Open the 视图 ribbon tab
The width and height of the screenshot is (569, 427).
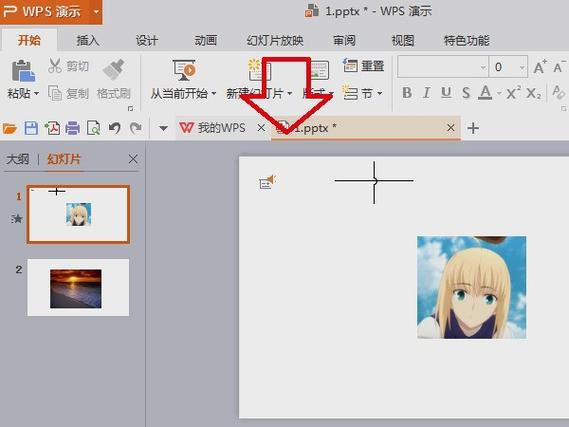403,40
